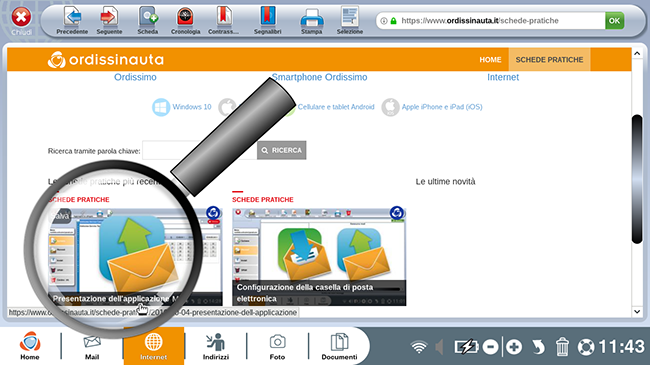Click the green OK button
Viewport: 650px width, 365px height.
point(614,21)
